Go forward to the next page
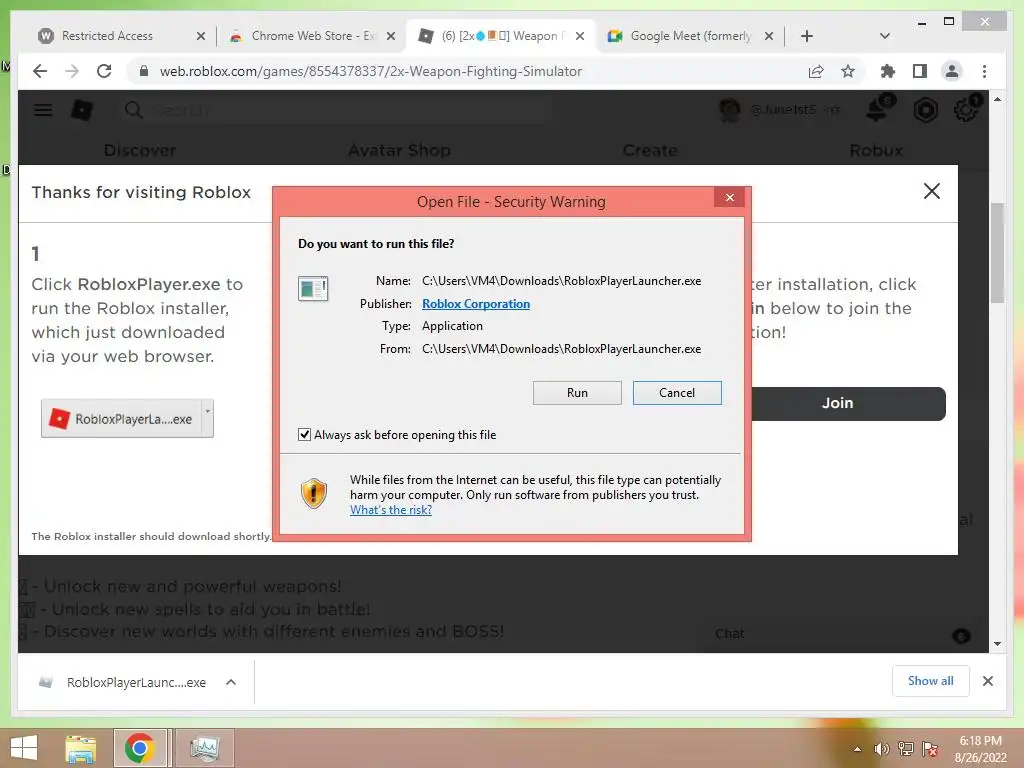This screenshot has width=1024, height=768. pos(72,71)
